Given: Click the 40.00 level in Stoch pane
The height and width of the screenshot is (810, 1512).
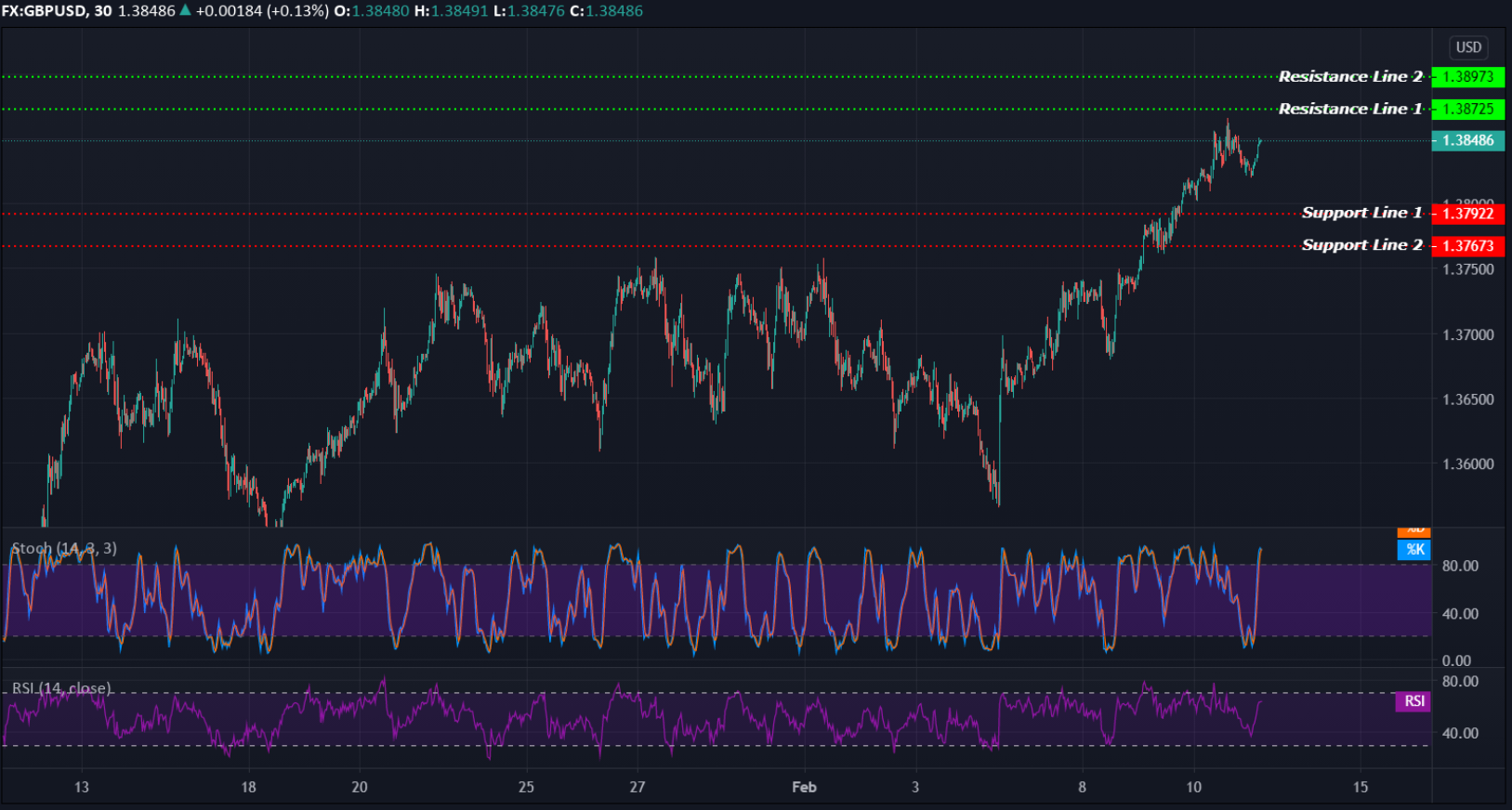Looking at the screenshot, I should point(1460,614).
